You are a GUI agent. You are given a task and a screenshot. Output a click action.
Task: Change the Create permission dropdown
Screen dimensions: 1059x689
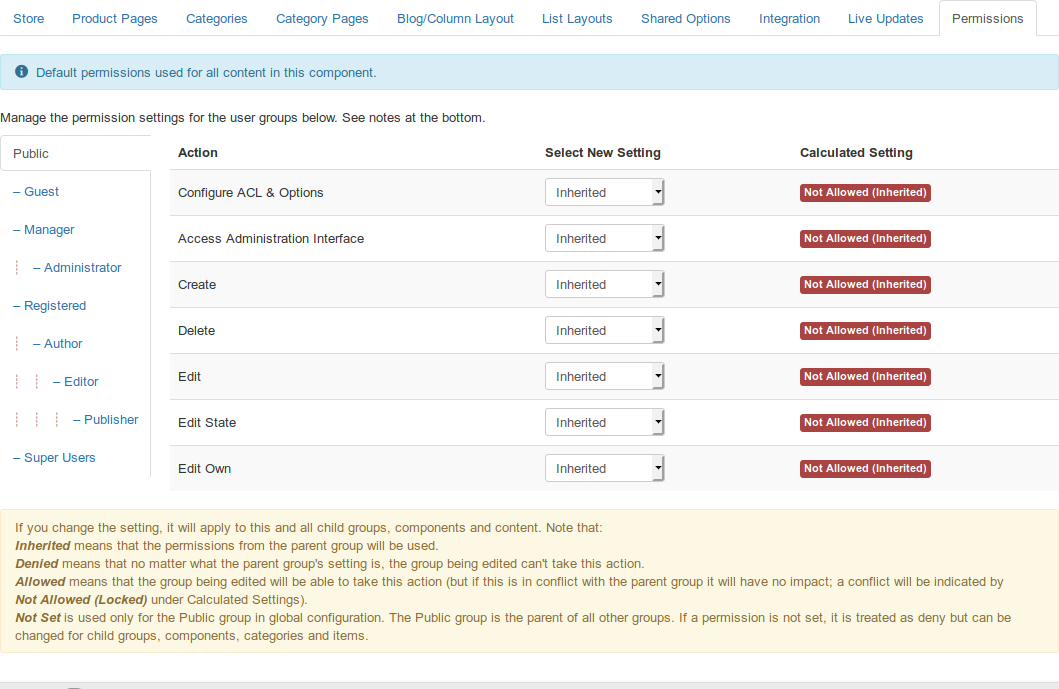tap(604, 284)
